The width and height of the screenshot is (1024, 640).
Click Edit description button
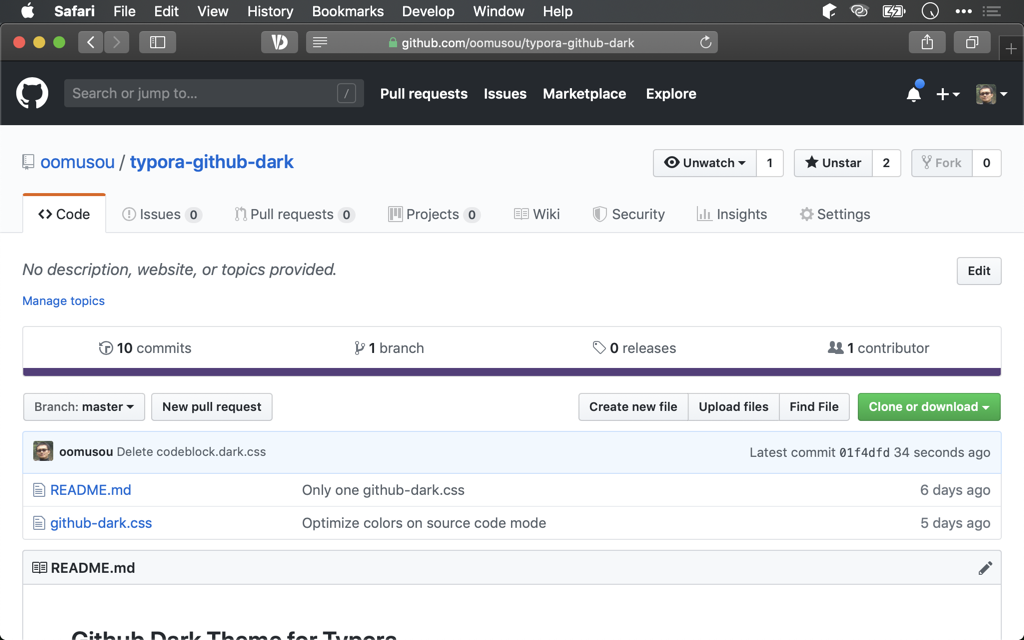click(979, 271)
